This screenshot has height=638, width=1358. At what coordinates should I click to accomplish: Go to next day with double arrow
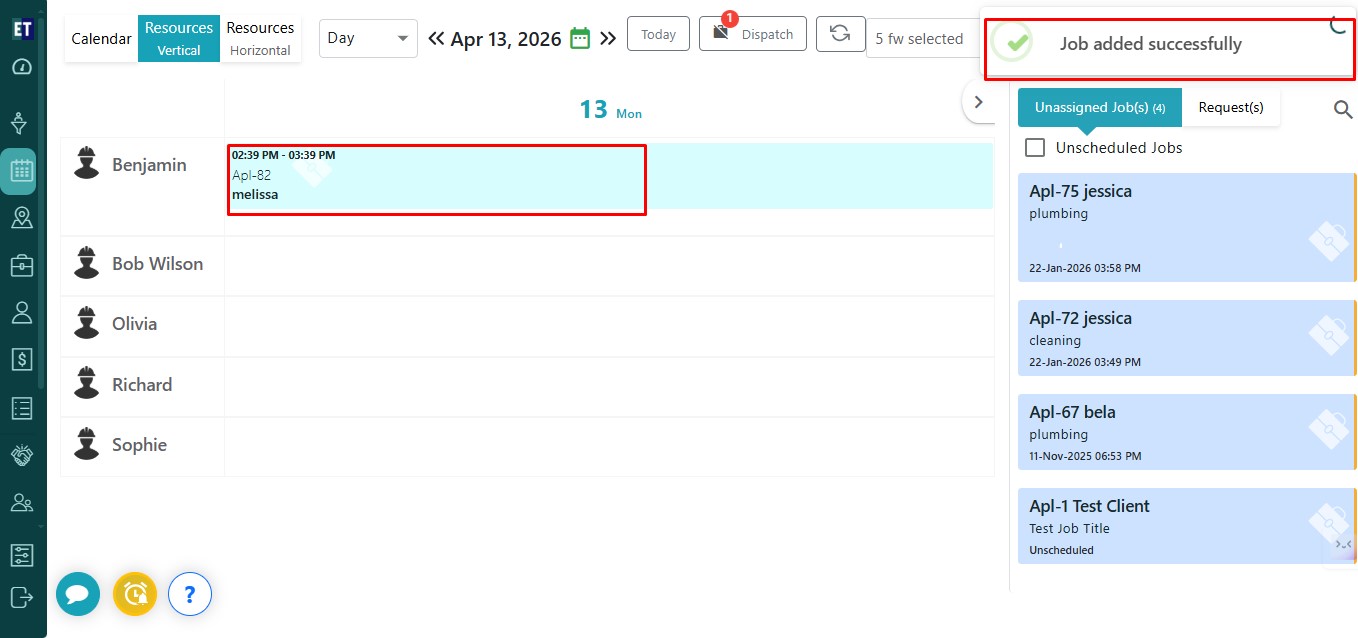click(x=608, y=39)
